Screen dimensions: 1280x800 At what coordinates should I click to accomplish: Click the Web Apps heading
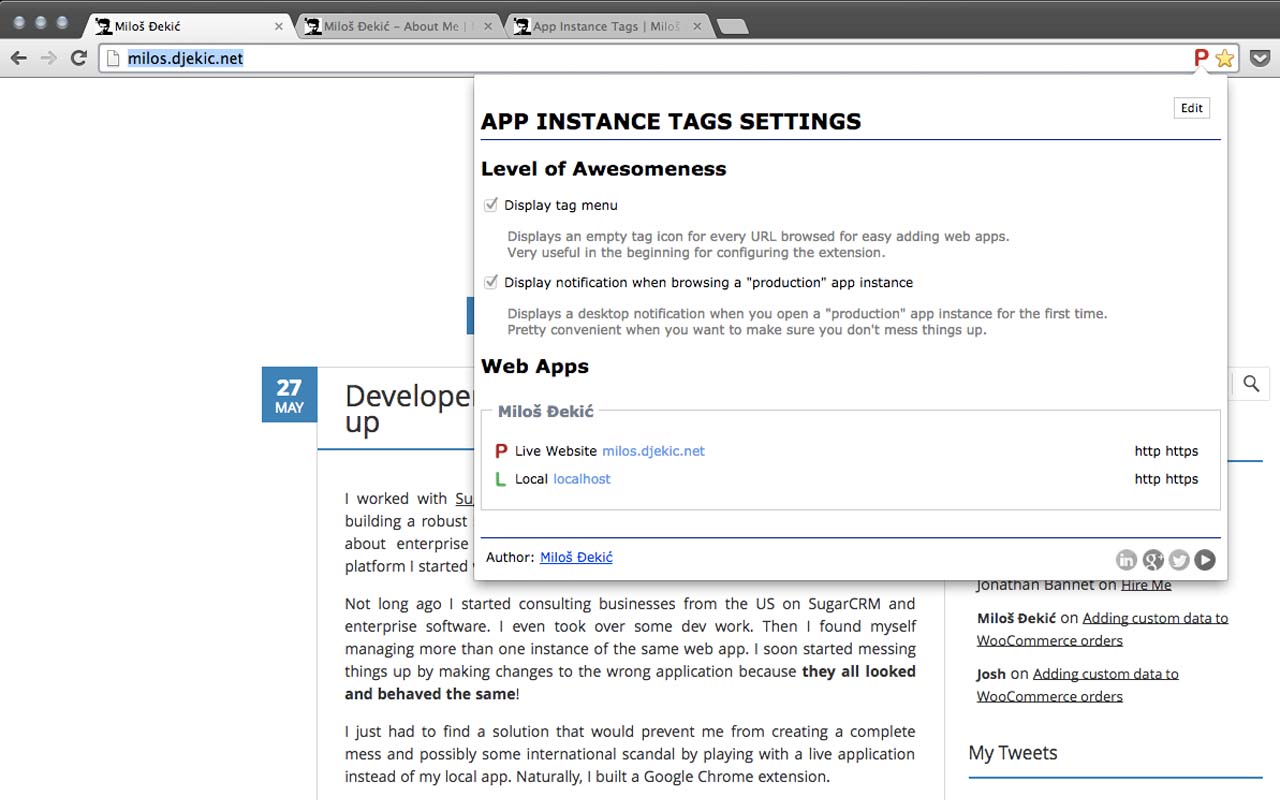pyautogui.click(x=535, y=366)
